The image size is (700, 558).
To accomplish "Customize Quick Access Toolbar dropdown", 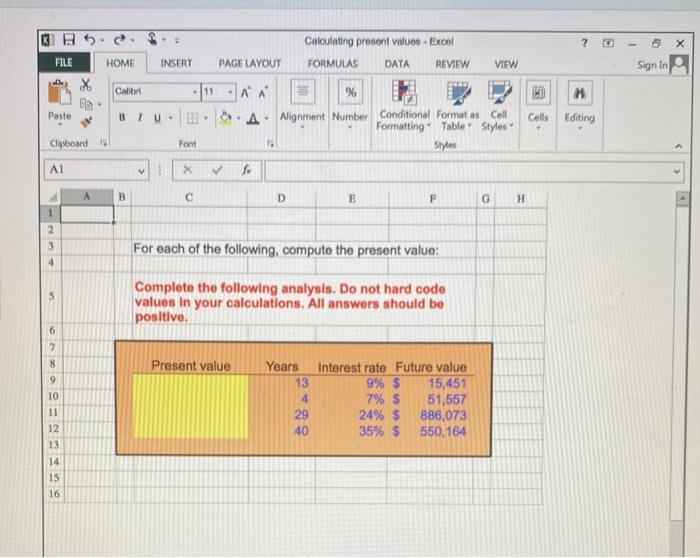I will click(176, 41).
